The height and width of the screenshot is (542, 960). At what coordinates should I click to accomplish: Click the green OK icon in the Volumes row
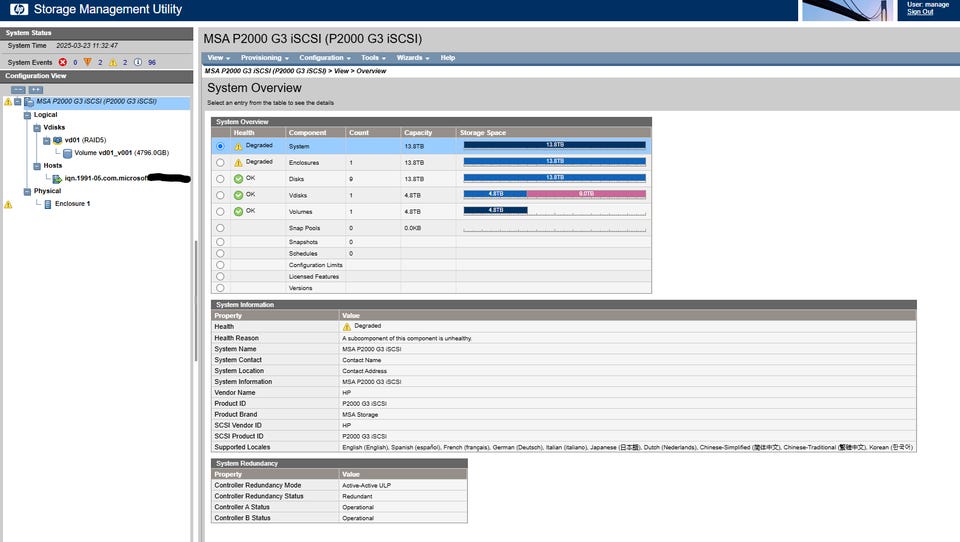pos(238,211)
